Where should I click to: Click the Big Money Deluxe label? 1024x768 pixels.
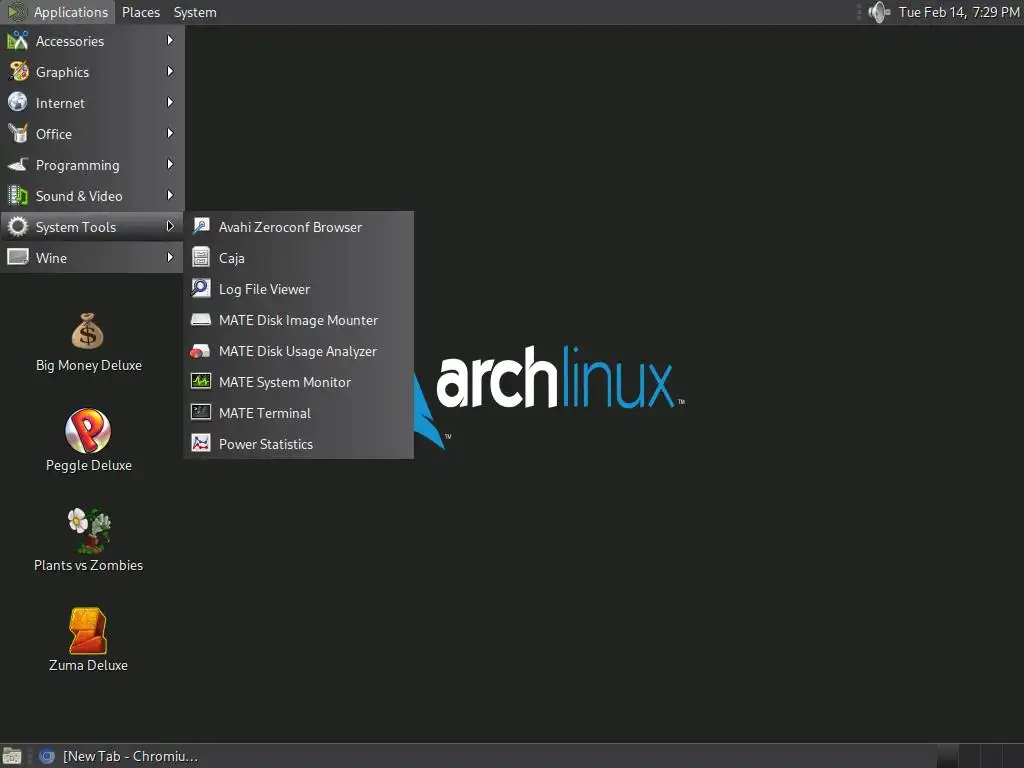(x=89, y=366)
